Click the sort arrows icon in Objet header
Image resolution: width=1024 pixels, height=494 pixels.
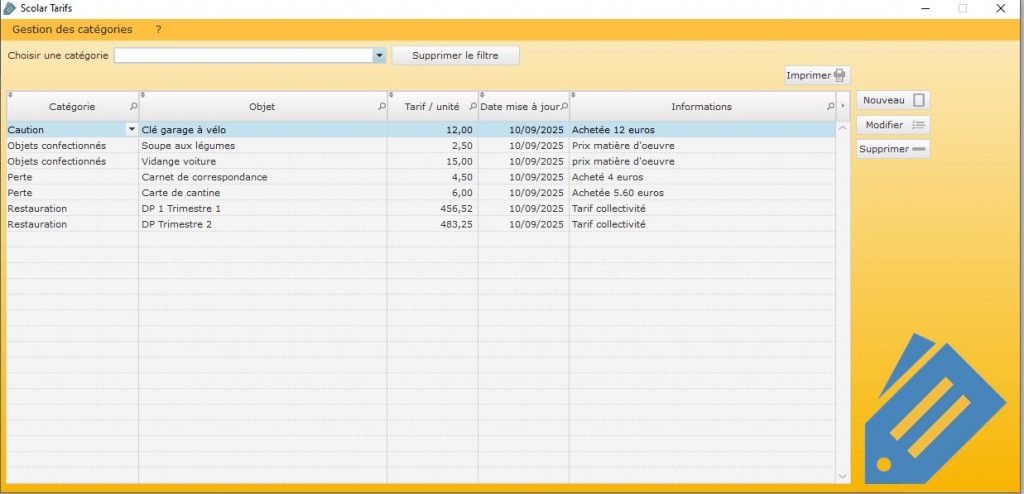coord(143,96)
